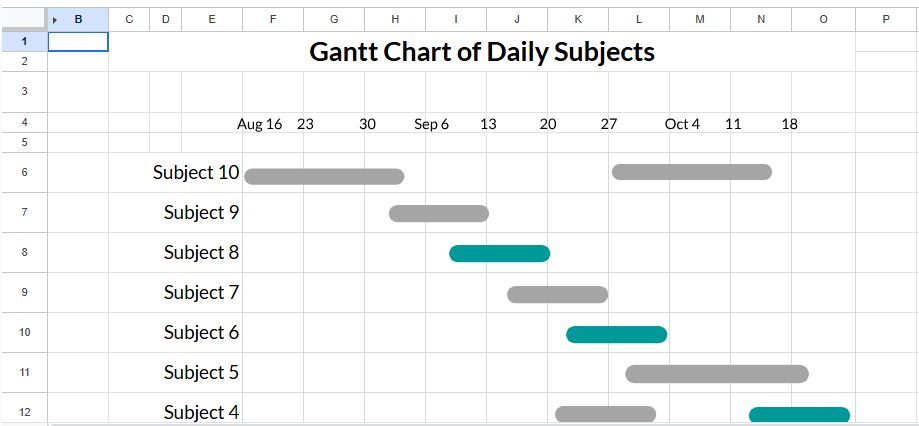
Task: Expand hidden column A using header arrow
Action: point(55,19)
